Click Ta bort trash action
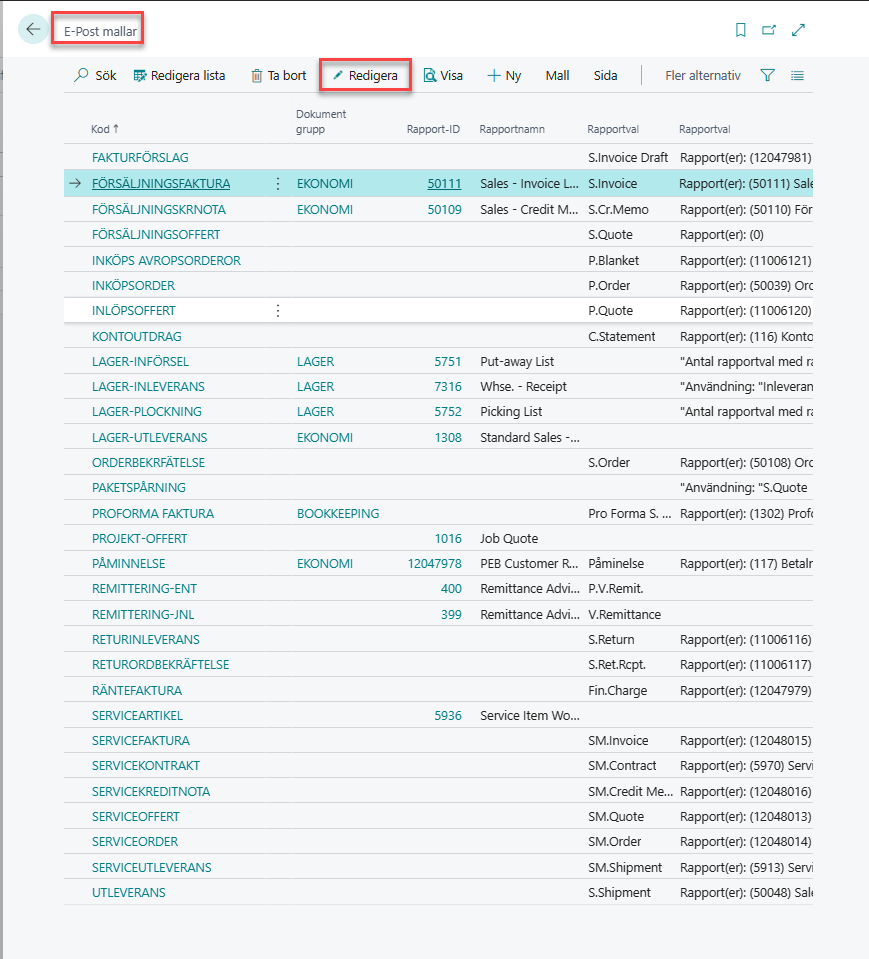869x959 pixels. [x=278, y=75]
